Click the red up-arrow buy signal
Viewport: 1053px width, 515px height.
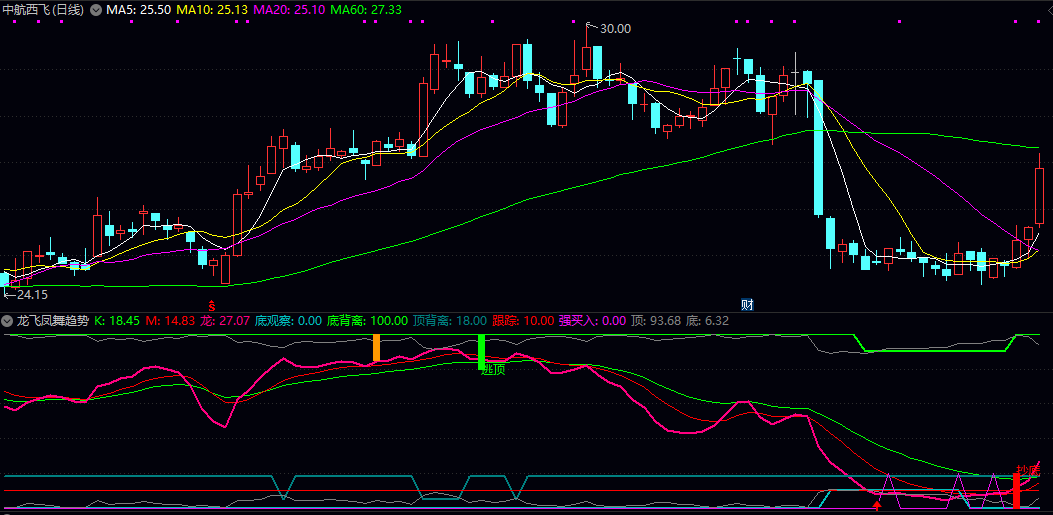point(877,505)
